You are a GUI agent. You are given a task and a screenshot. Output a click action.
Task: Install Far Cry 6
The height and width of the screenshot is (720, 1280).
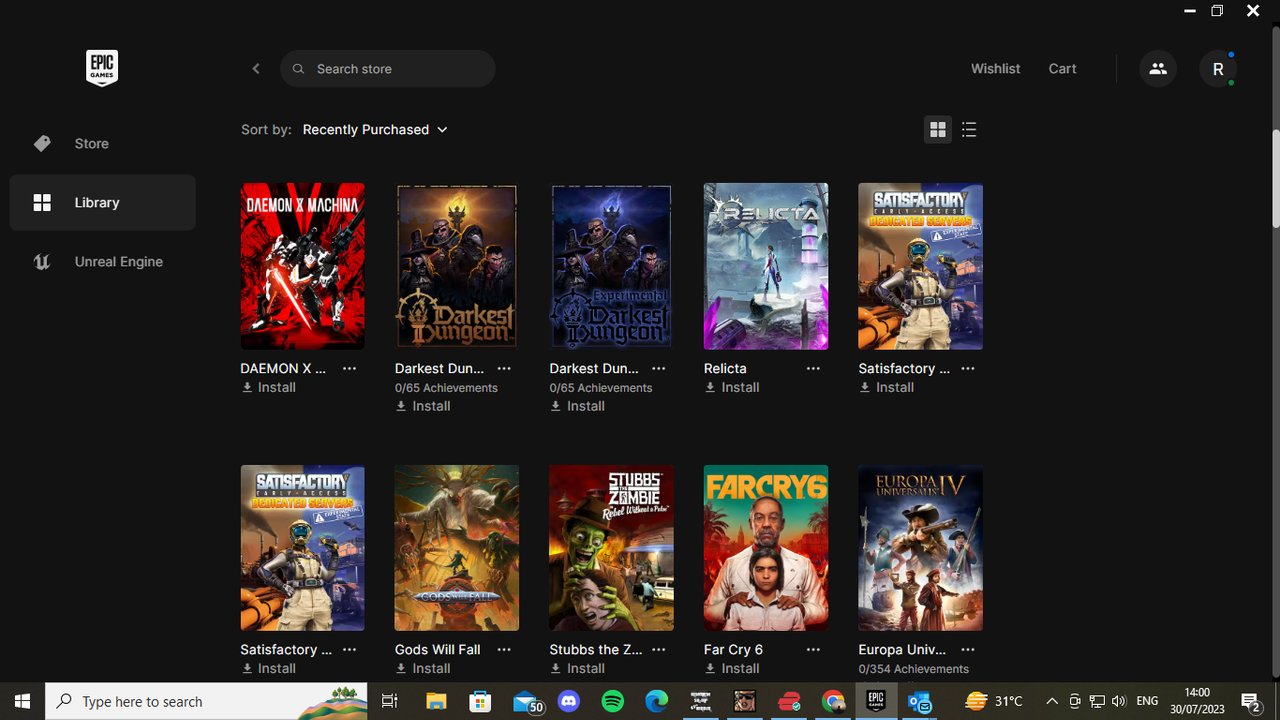732,668
